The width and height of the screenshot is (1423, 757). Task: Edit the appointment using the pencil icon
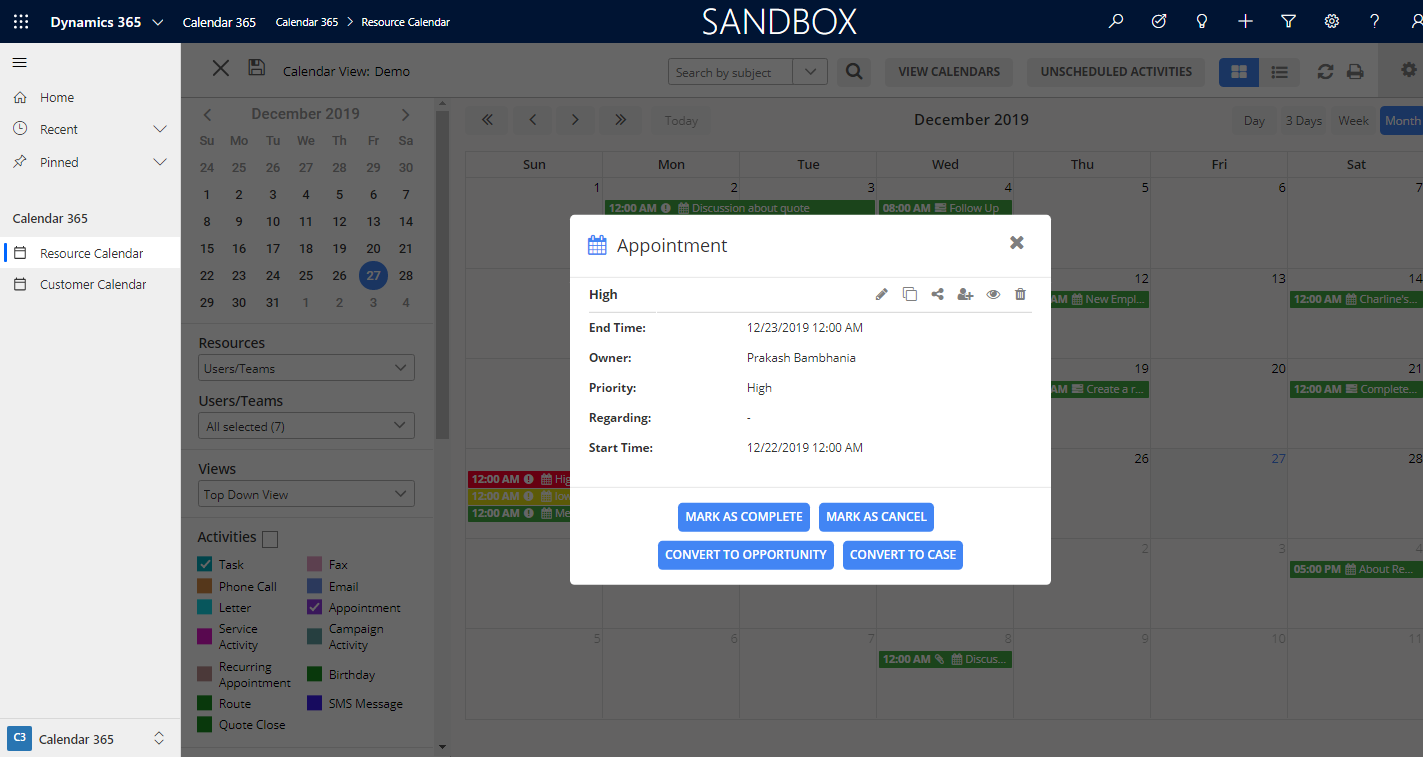point(881,294)
